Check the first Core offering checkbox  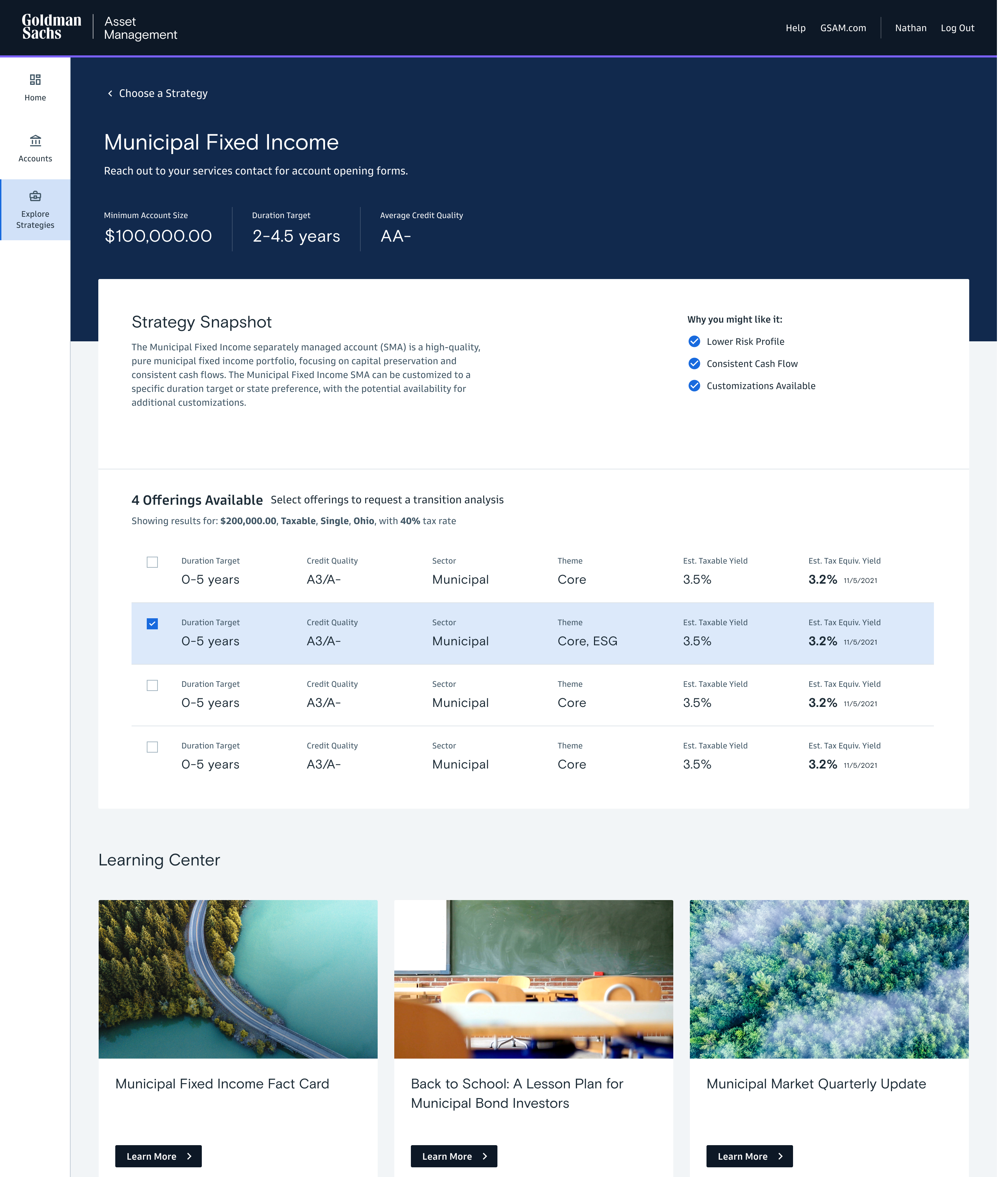coord(152,563)
